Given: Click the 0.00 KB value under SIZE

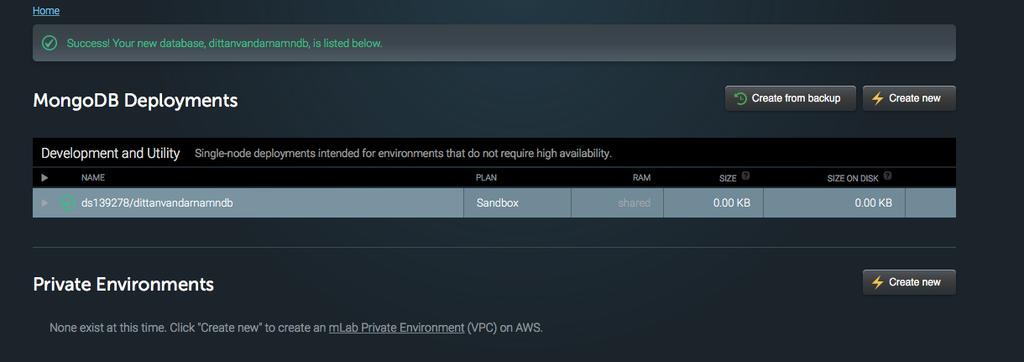Looking at the screenshot, I should click(731, 203).
